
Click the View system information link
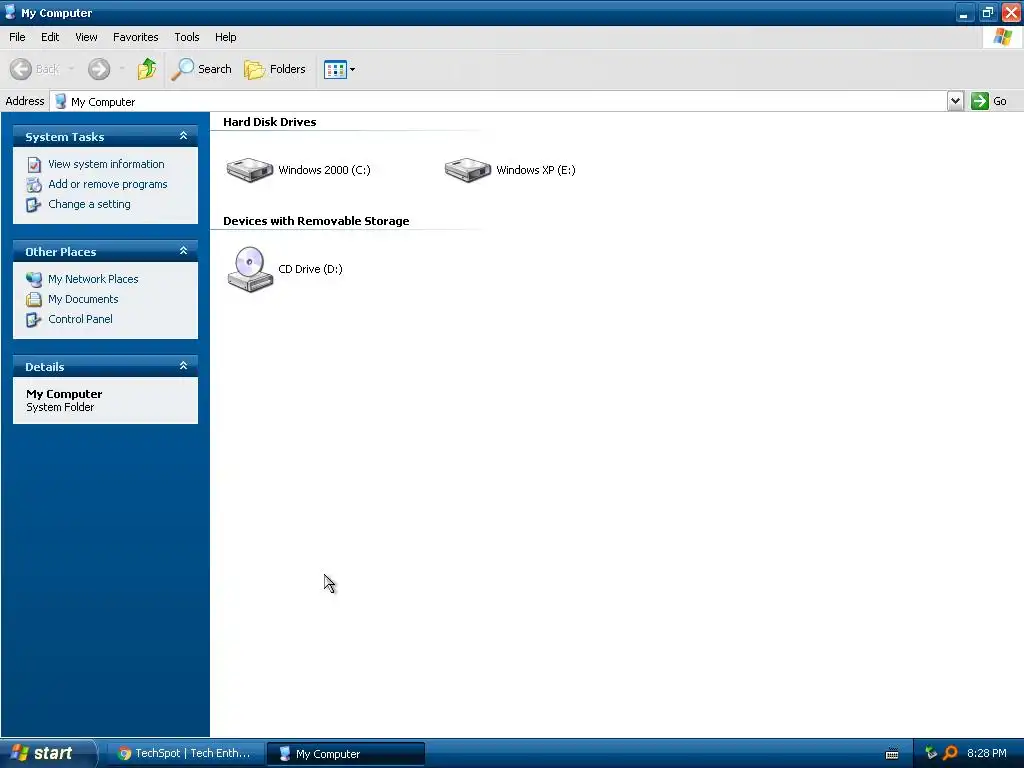click(x=106, y=164)
